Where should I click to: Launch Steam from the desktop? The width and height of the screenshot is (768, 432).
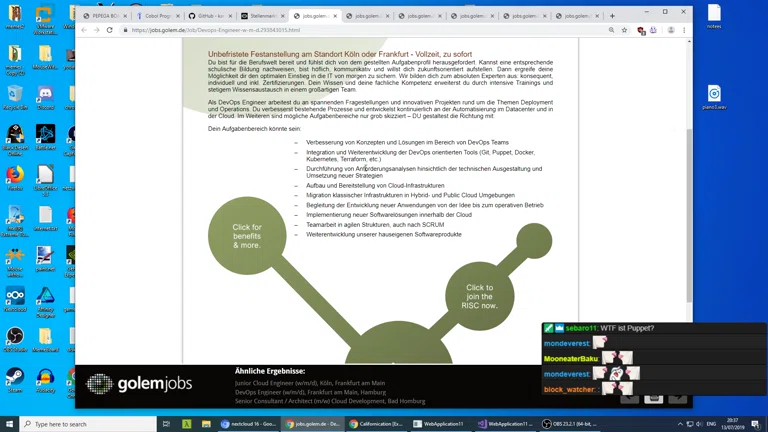click(15, 381)
